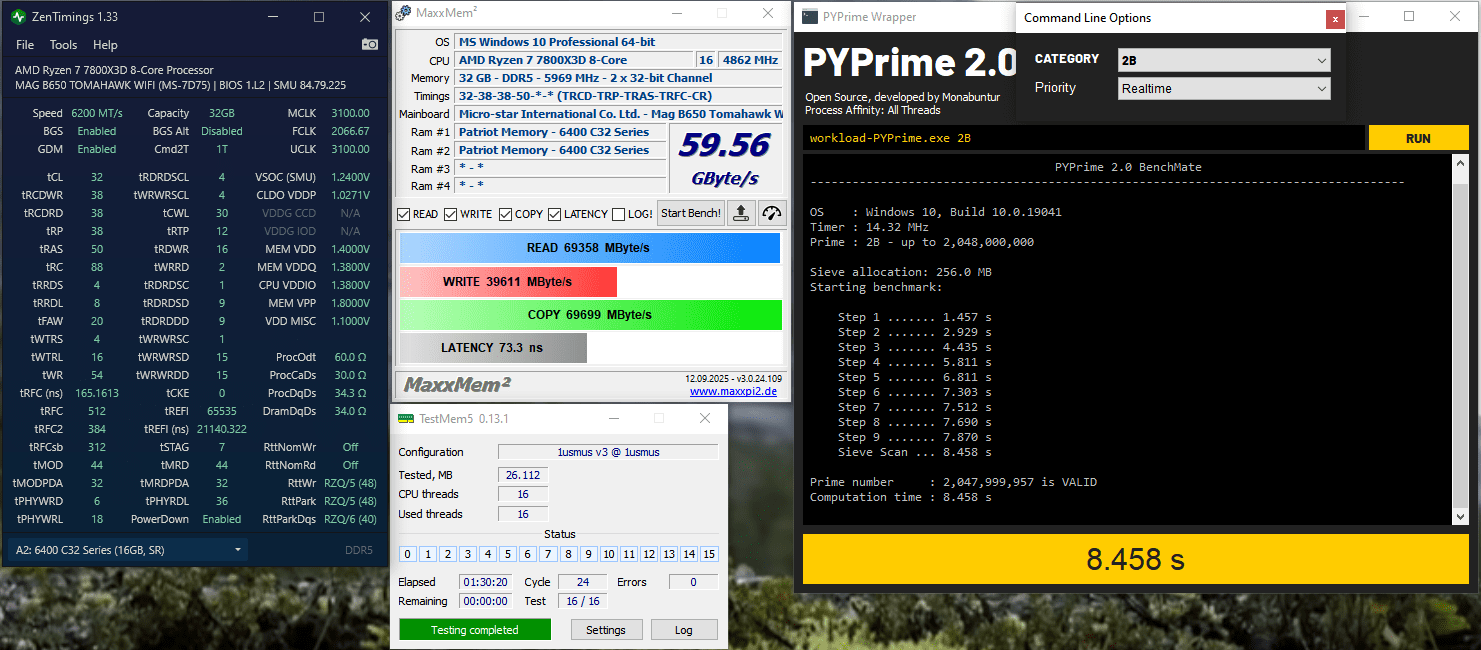The width and height of the screenshot is (1481, 650).
Task: Minimize the MaxxMem window
Action: [x=677, y=13]
